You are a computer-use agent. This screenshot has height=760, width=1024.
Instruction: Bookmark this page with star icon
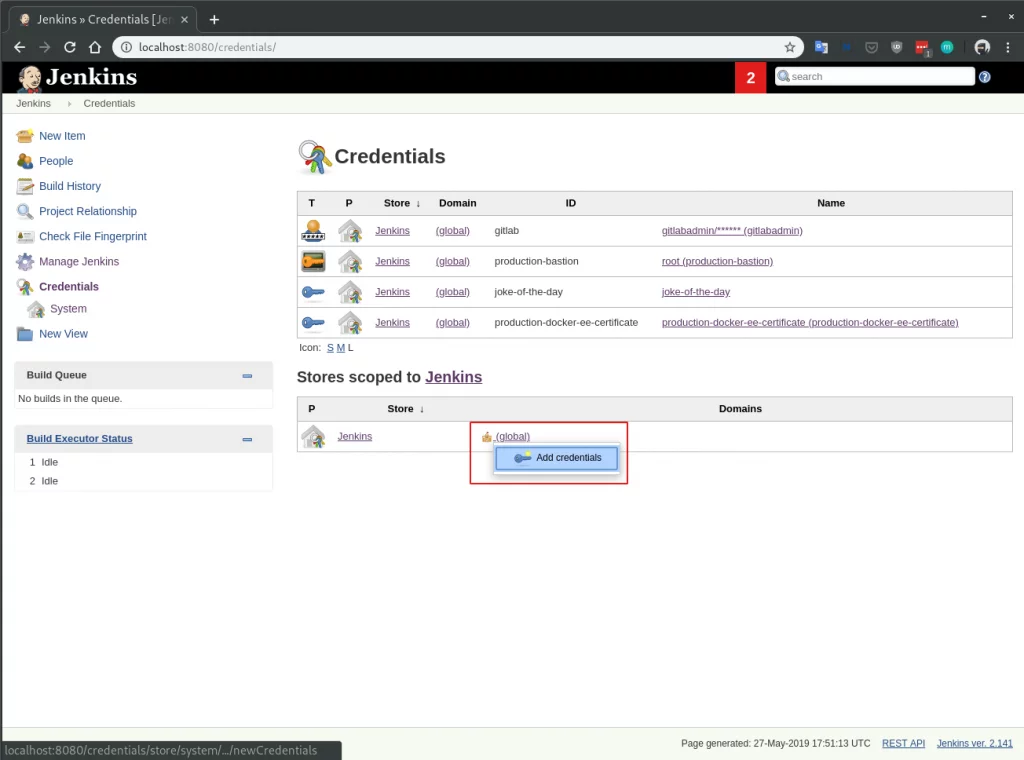790,47
